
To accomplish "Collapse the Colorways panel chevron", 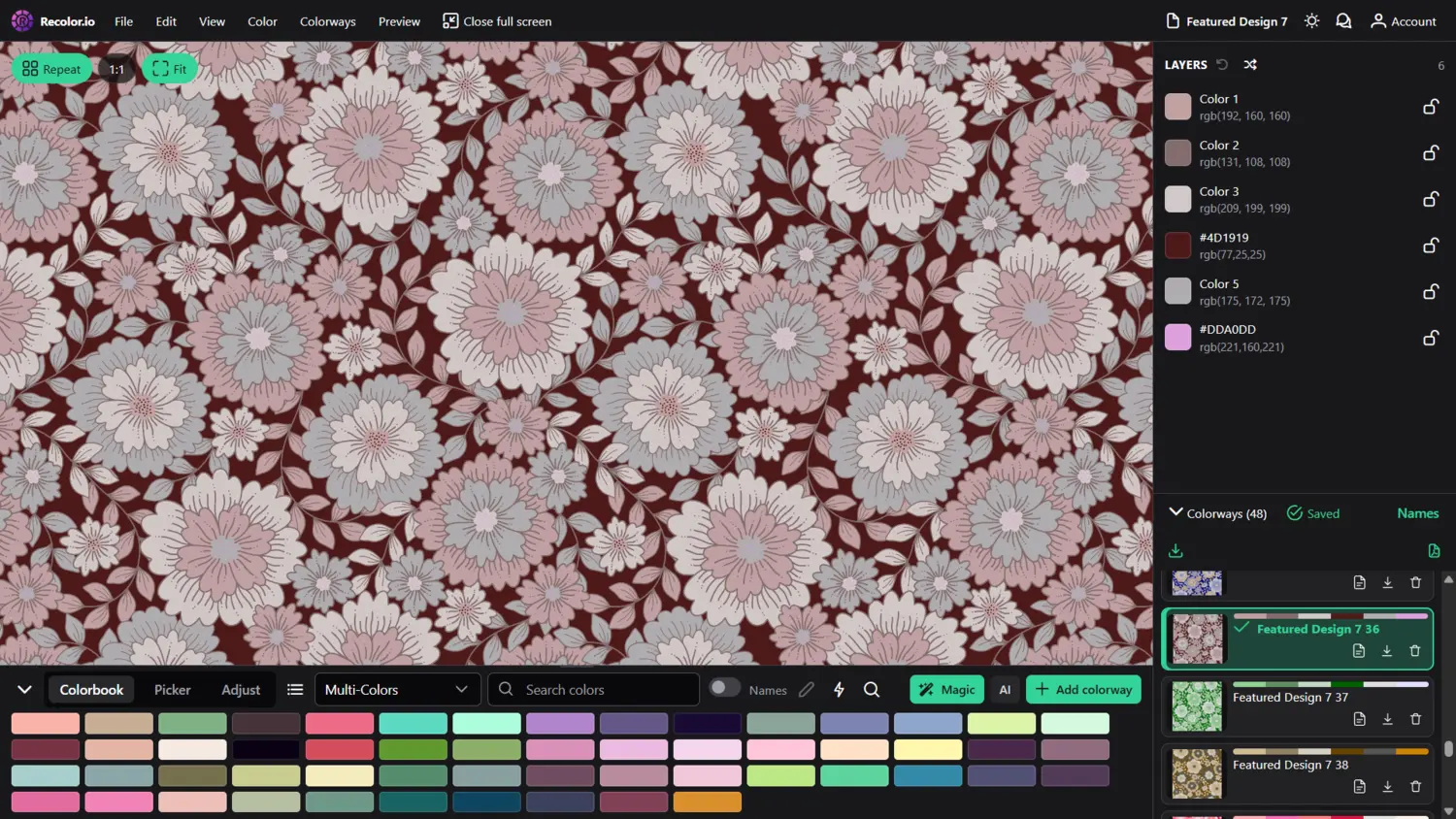I will [x=1175, y=512].
